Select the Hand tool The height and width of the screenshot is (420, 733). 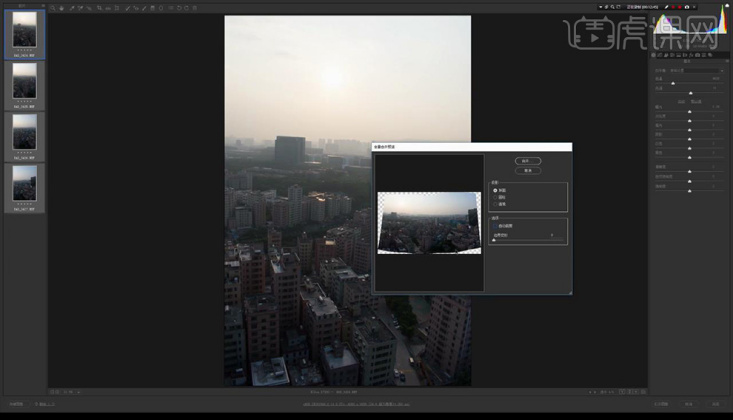[62, 8]
